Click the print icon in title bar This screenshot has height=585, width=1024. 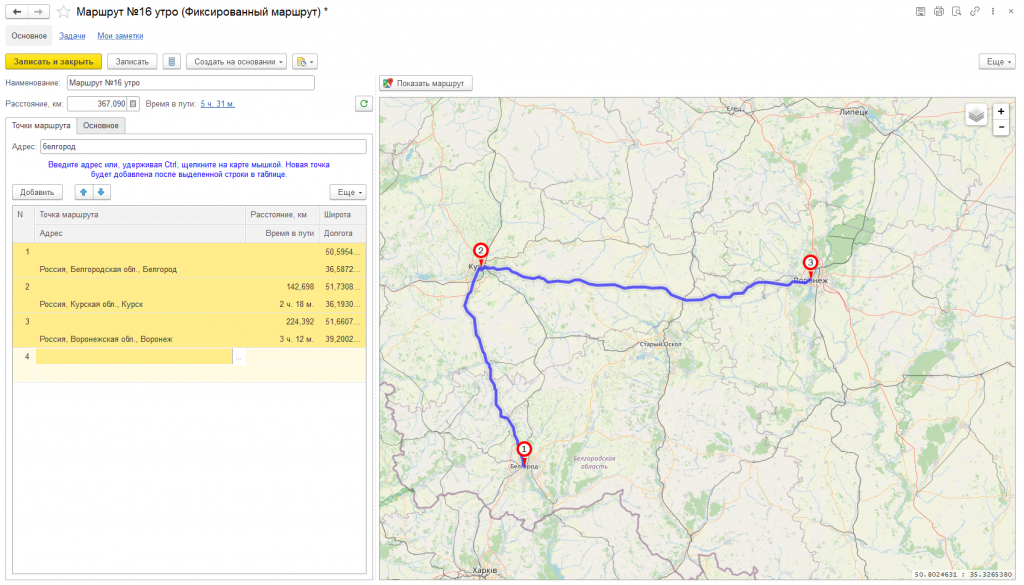pos(938,11)
